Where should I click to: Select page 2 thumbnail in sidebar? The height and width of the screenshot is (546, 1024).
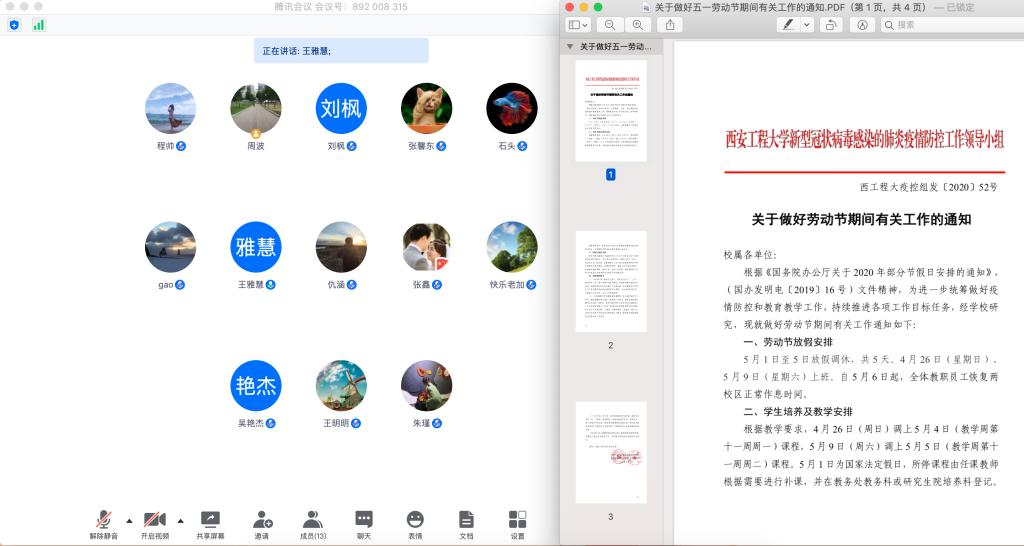point(611,281)
